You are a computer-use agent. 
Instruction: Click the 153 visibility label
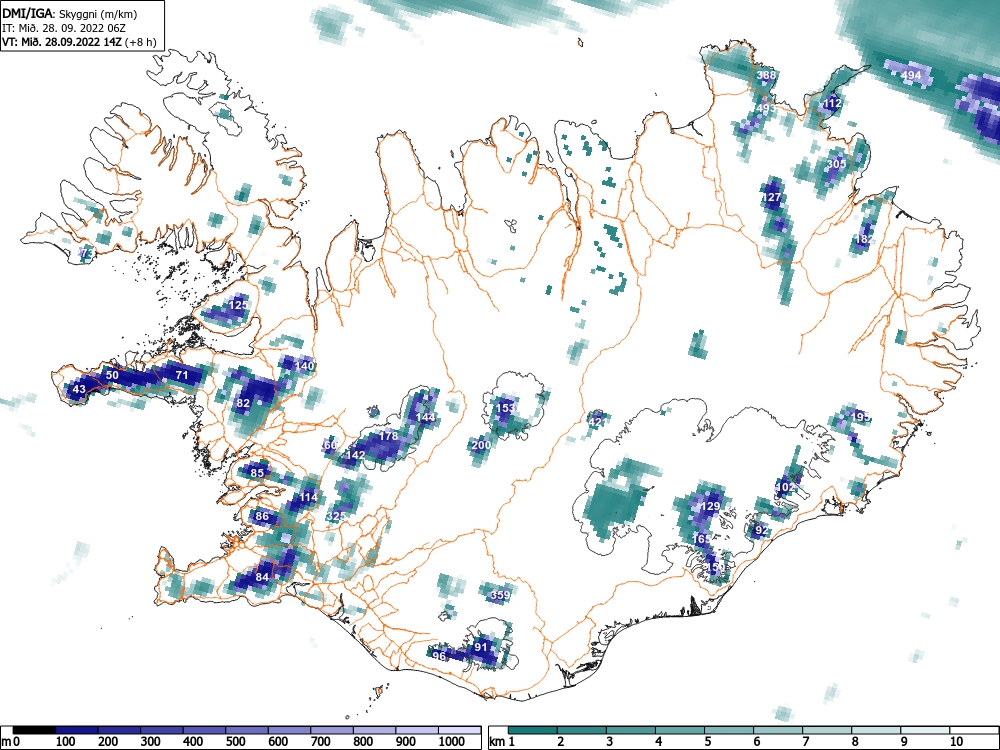(505, 408)
